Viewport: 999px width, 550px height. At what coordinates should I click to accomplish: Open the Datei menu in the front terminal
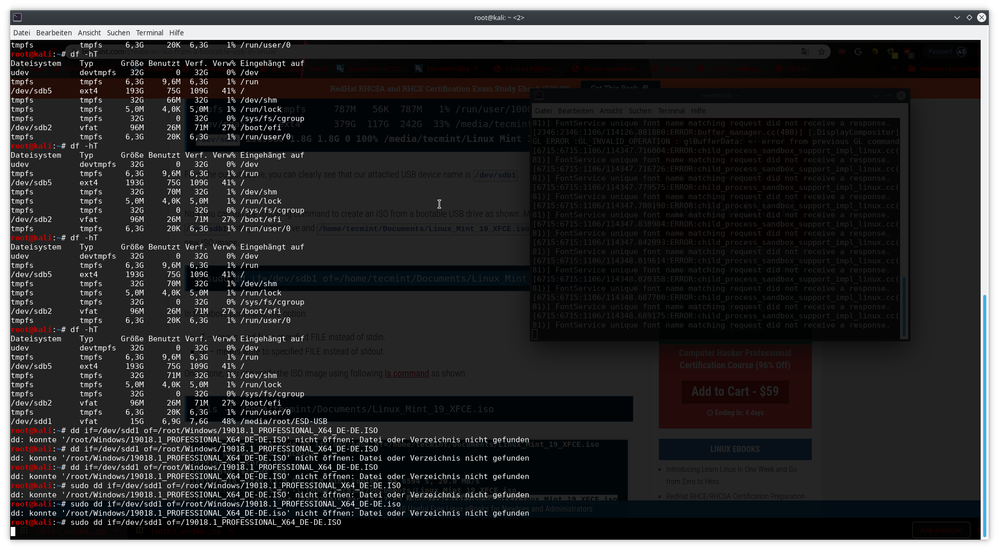[21, 33]
